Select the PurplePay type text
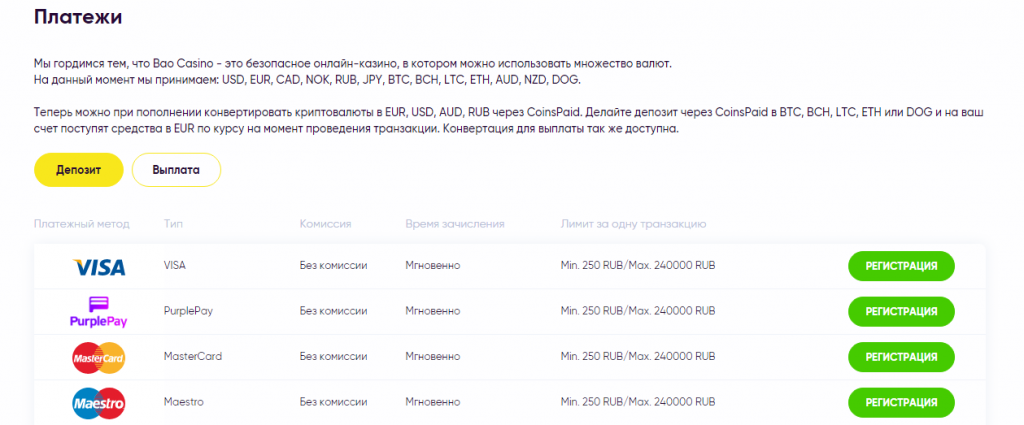Screen dimensions: 1024x425 click(188, 311)
